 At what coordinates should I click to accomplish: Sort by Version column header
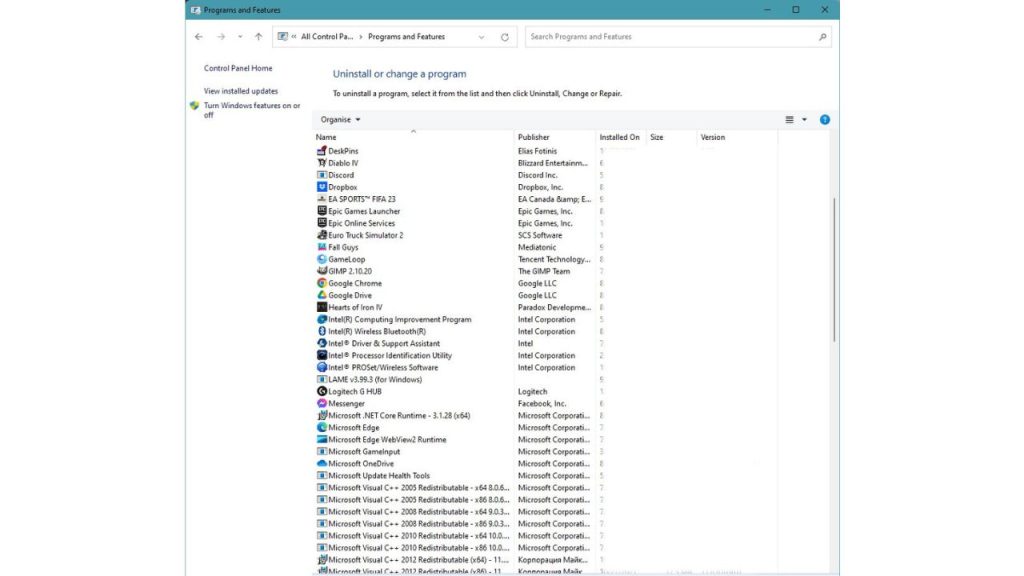(x=737, y=137)
